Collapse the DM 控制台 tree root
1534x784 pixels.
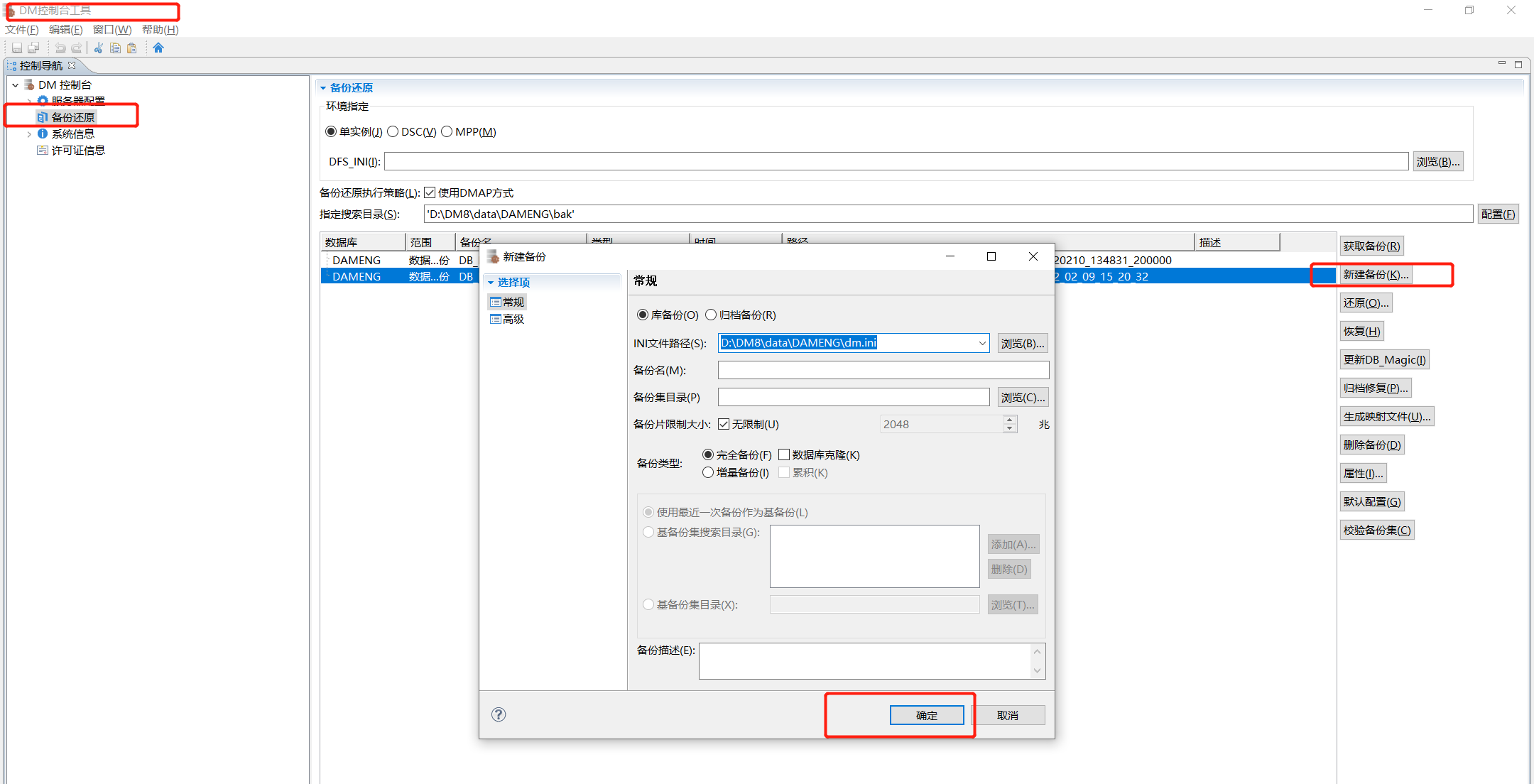(x=15, y=85)
